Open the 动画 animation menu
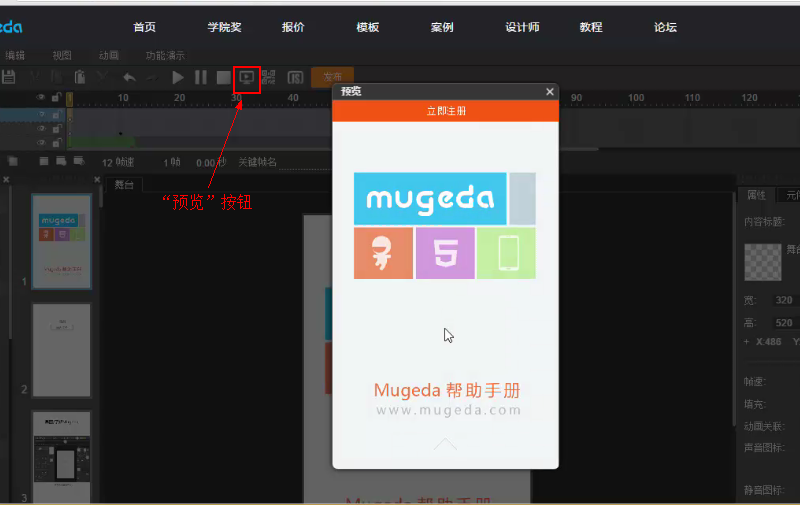The width and height of the screenshot is (800, 505). (109, 55)
